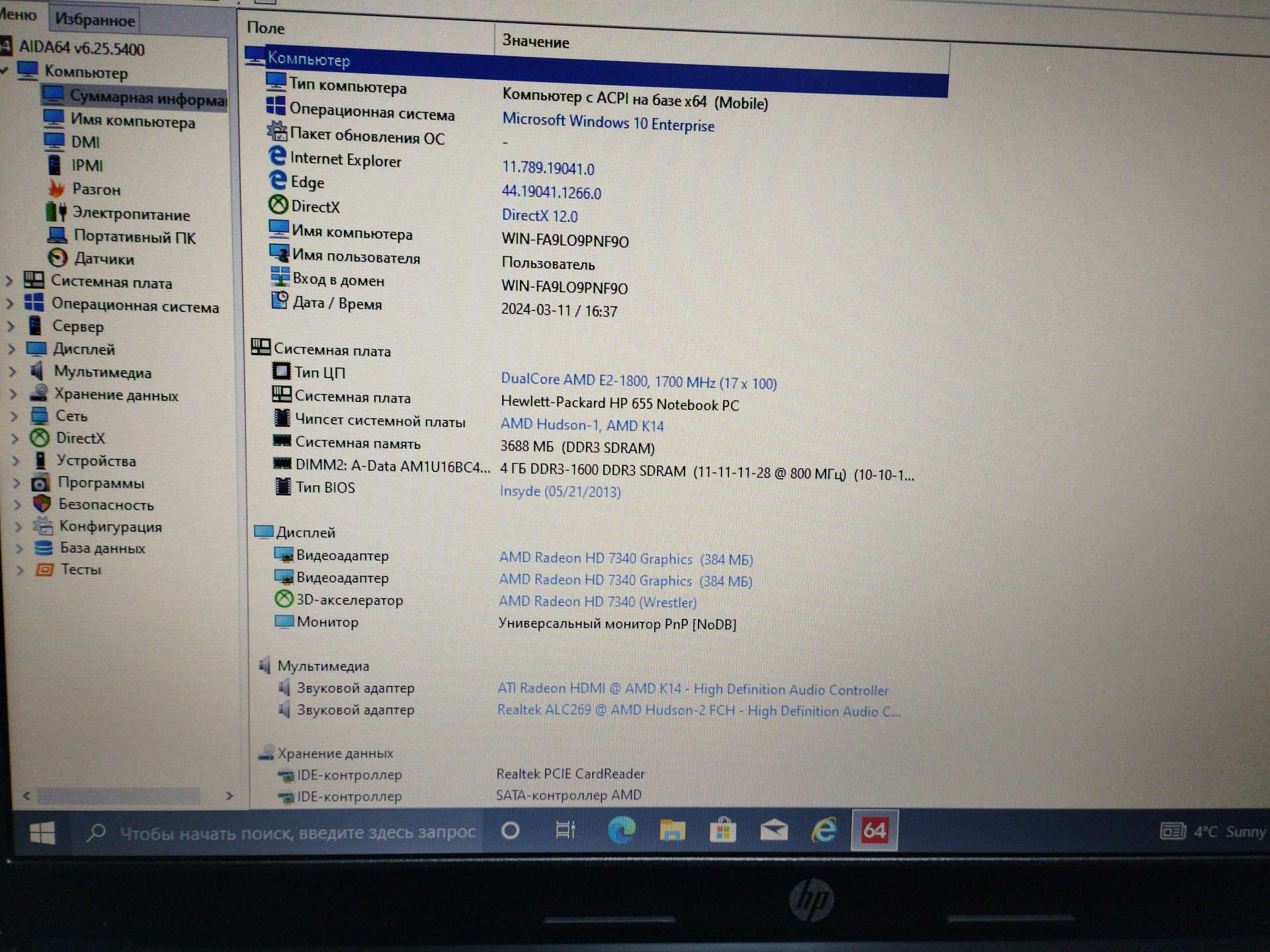Select Электропитание power icon
Screen dimensions: 1270x952
coord(56,213)
